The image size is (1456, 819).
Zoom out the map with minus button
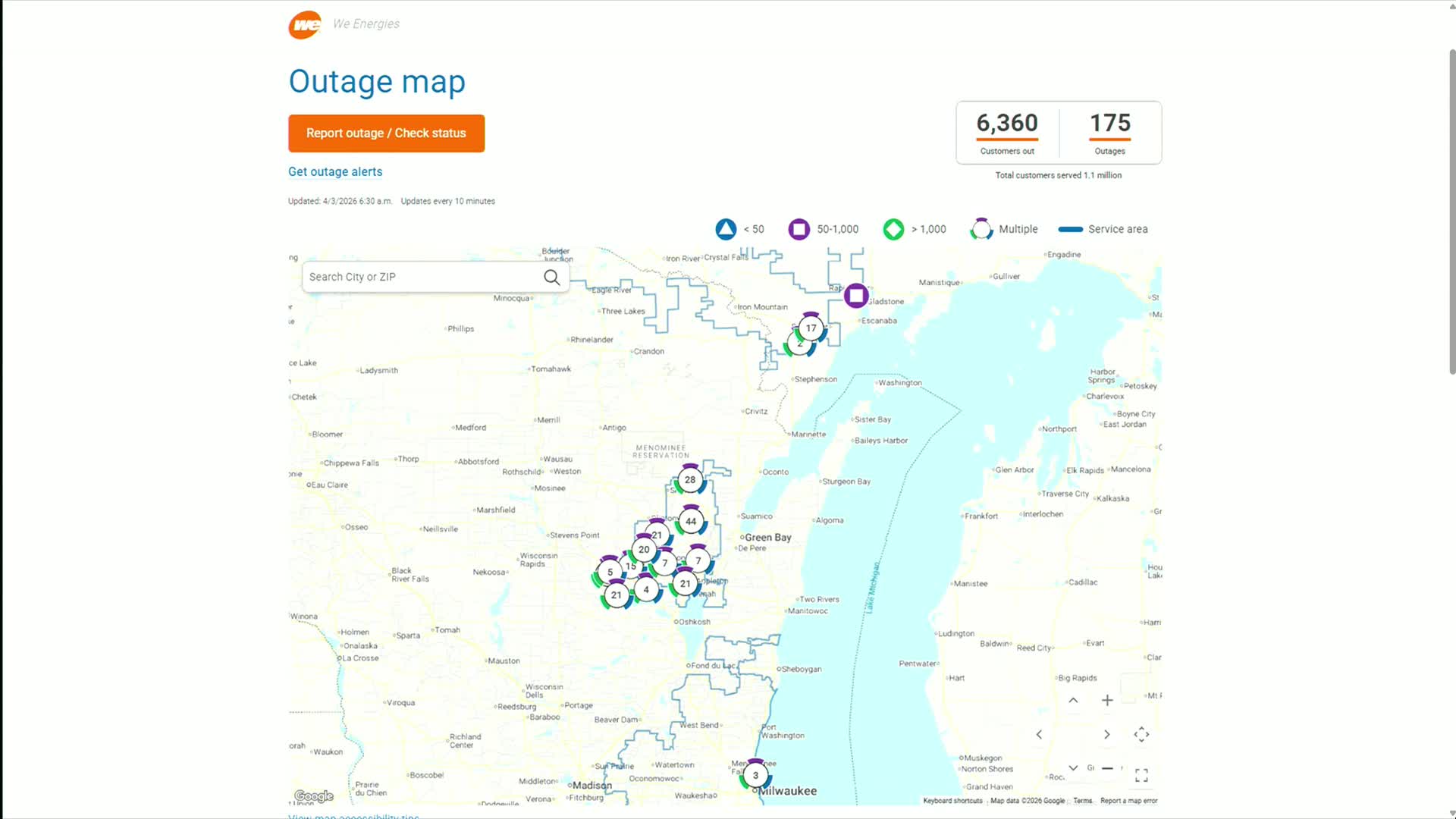pyautogui.click(x=1107, y=768)
